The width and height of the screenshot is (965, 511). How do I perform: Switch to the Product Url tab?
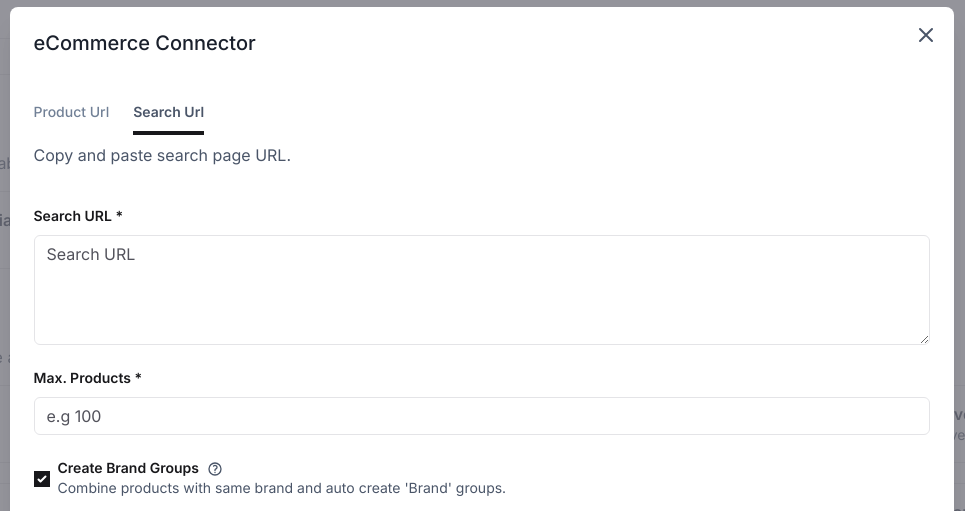71,112
